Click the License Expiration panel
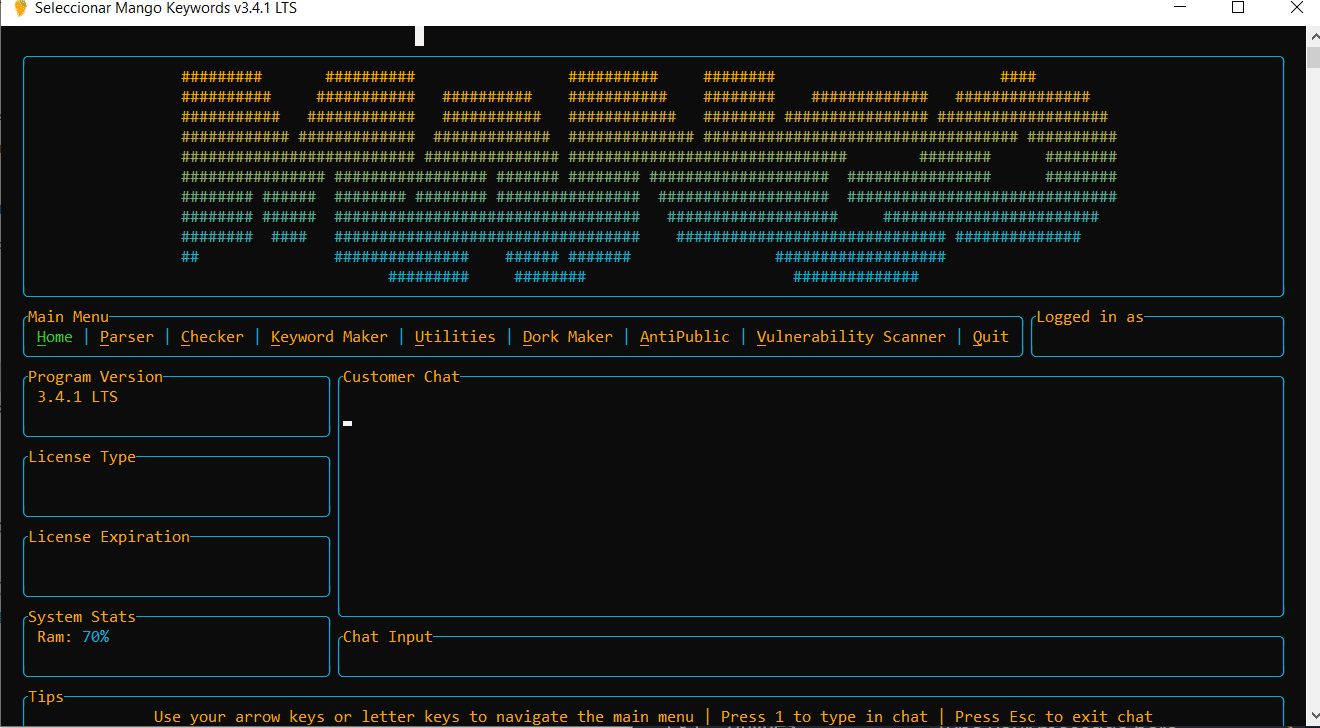Screen dimensions: 1320x728 tap(176, 568)
